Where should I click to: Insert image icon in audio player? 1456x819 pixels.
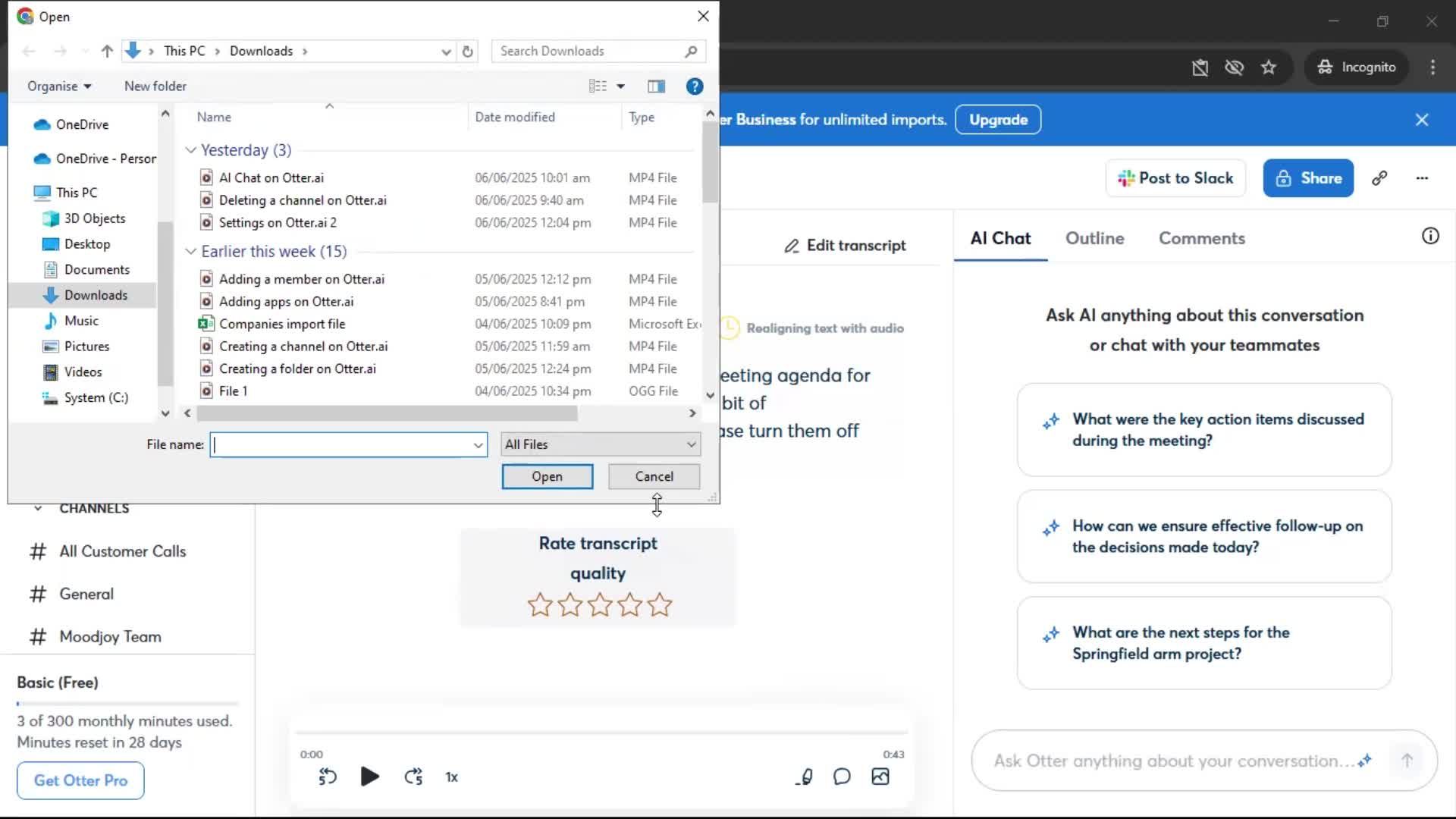880,777
